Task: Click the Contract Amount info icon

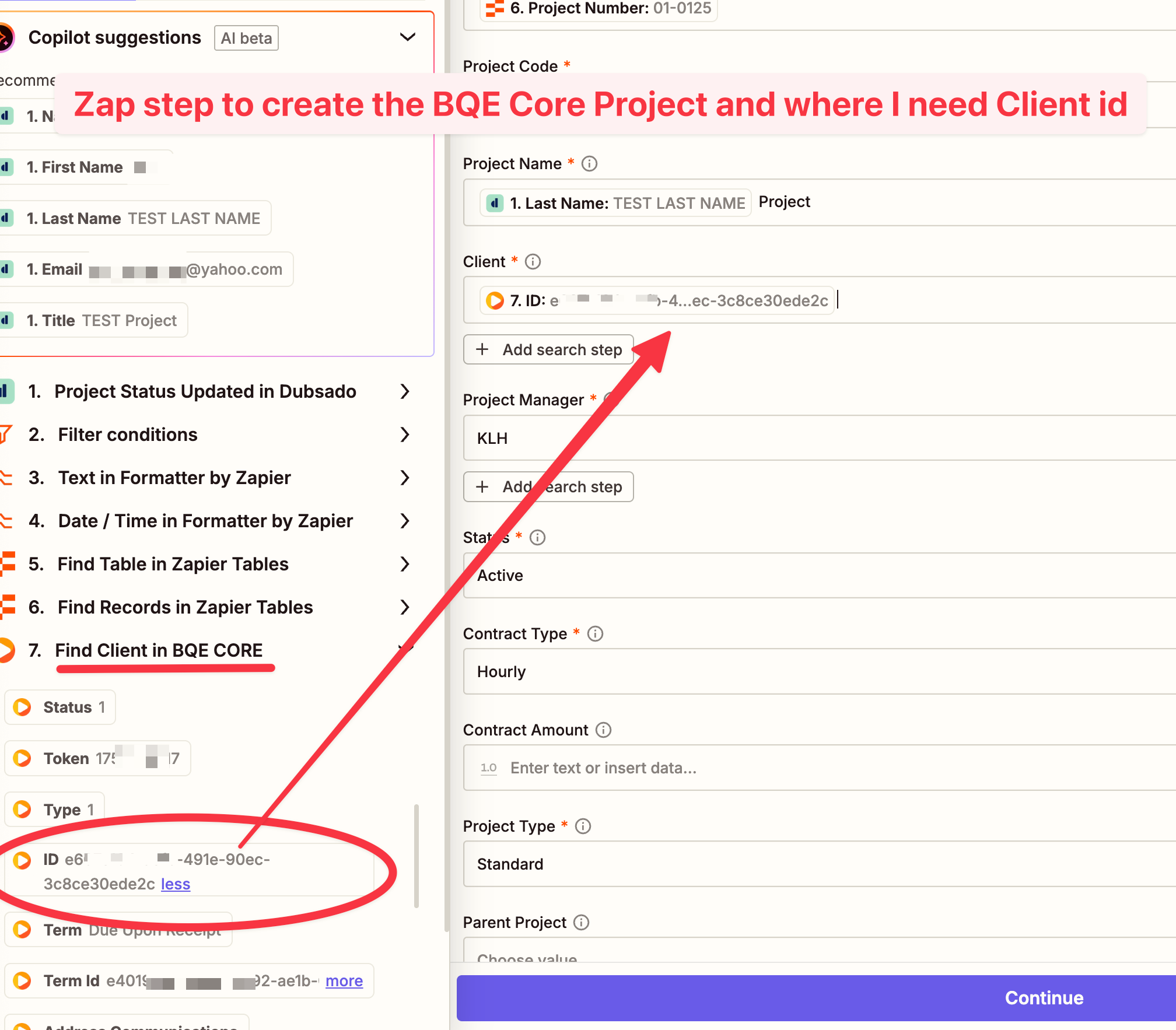Action: click(x=603, y=730)
